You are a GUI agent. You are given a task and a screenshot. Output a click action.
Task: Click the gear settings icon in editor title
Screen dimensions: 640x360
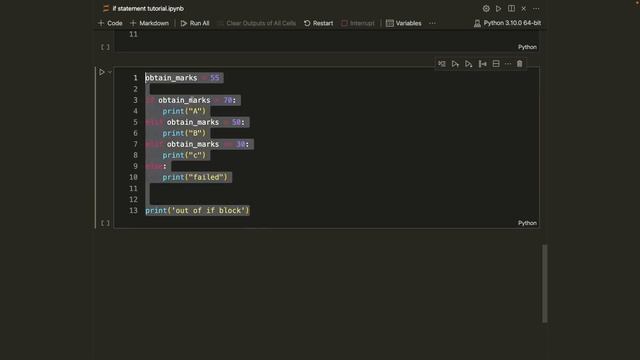486,9
